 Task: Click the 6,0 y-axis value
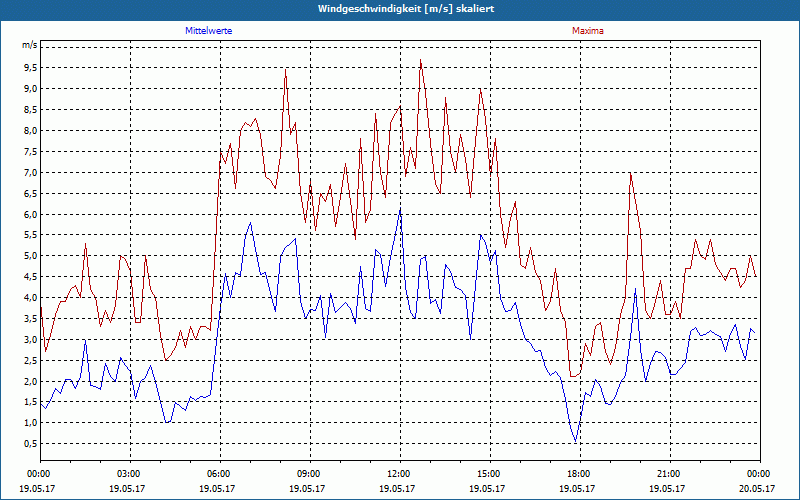[31, 214]
